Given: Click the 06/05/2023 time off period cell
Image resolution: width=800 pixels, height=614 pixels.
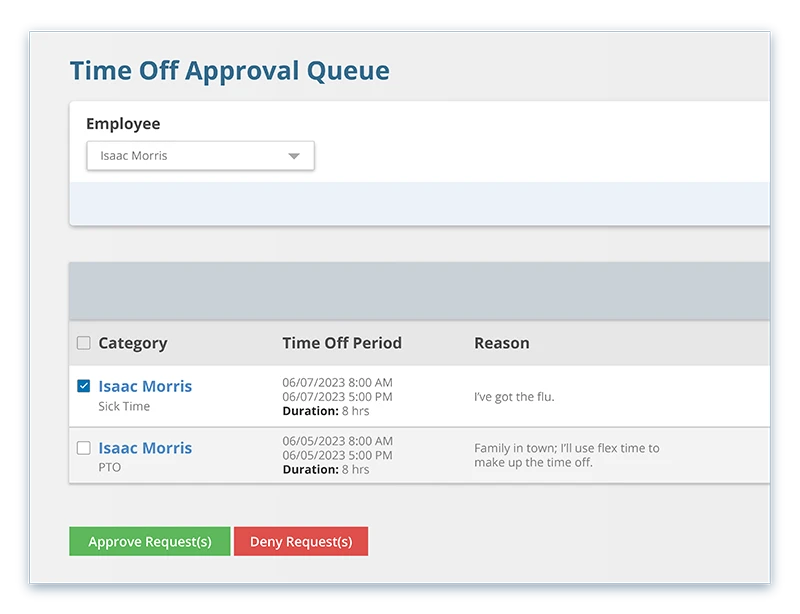Looking at the screenshot, I should click(337, 455).
